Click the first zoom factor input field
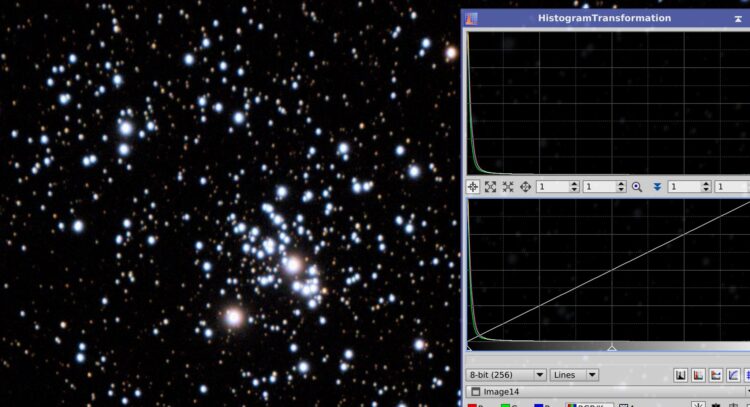This screenshot has width=750, height=407. (x=553, y=187)
